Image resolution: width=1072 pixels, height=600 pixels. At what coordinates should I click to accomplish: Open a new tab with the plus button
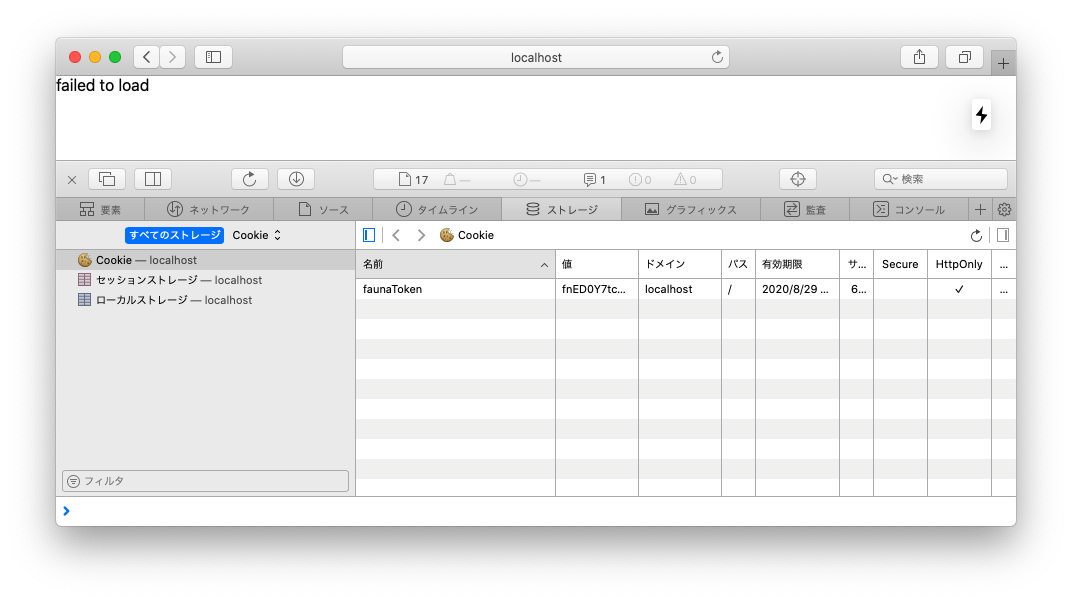pos(1003,64)
